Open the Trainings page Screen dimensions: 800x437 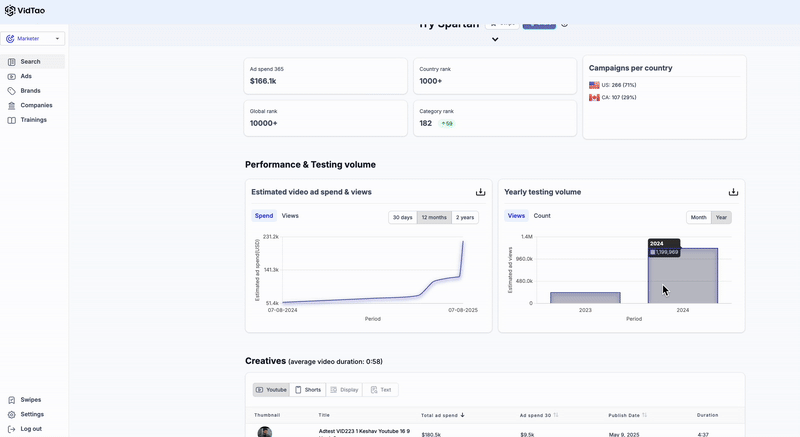pos(33,120)
